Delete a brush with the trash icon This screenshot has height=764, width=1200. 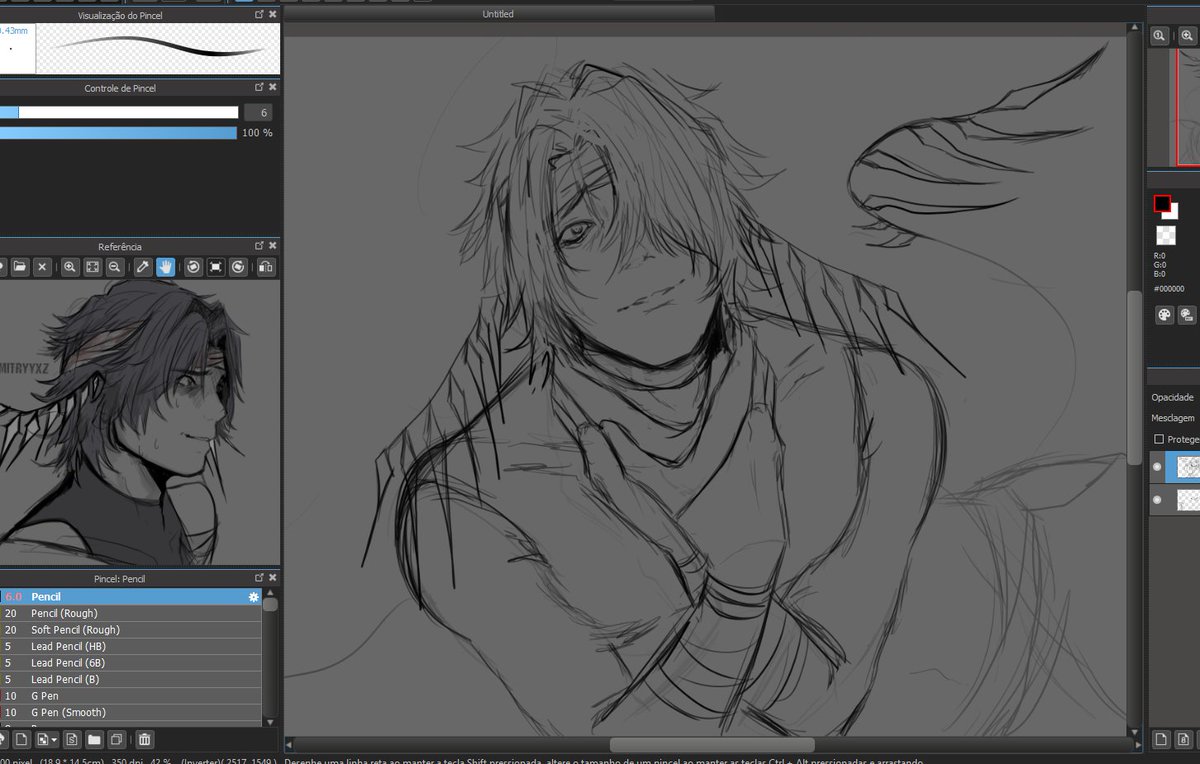coord(145,740)
